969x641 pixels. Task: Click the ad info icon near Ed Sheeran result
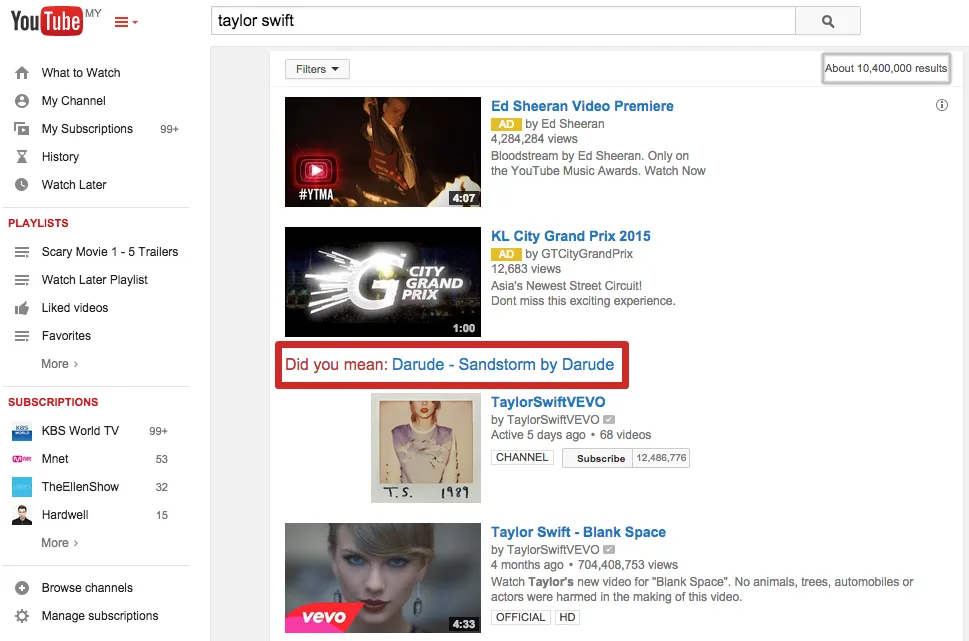point(940,104)
